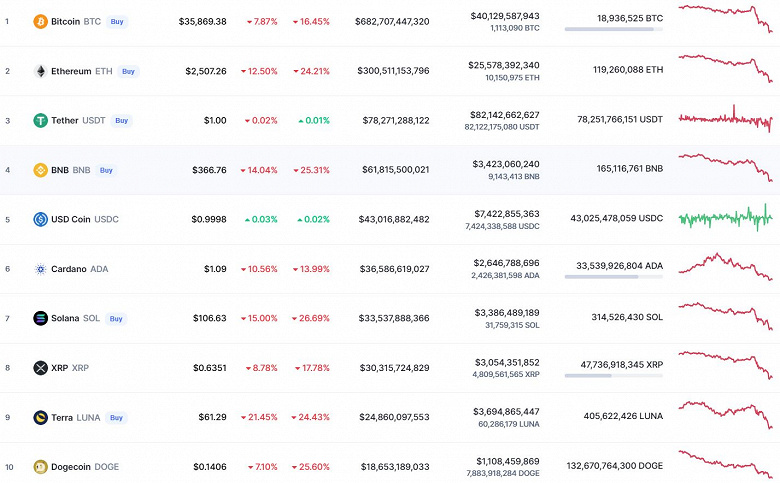Click the Bitcoin coin logo icon
The width and height of the screenshot is (780, 483).
pyautogui.click(x=40, y=21)
